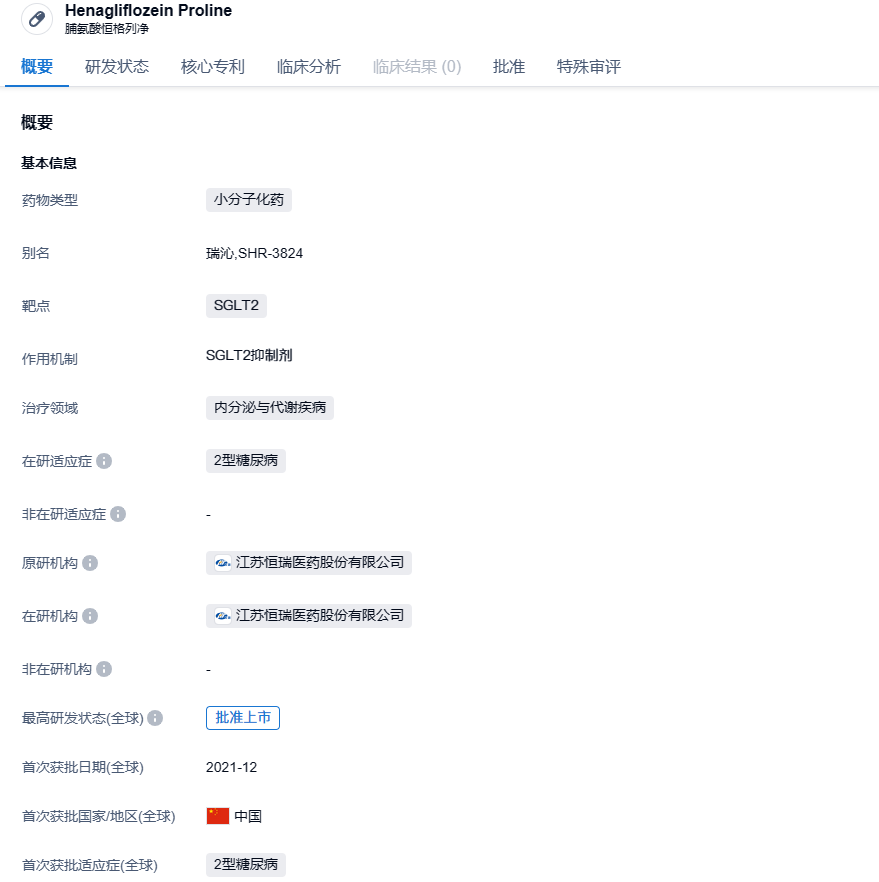This screenshot has height=882, width=879.
Task: Click the 小分子化药 drug type tag
Action: point(249,199)
